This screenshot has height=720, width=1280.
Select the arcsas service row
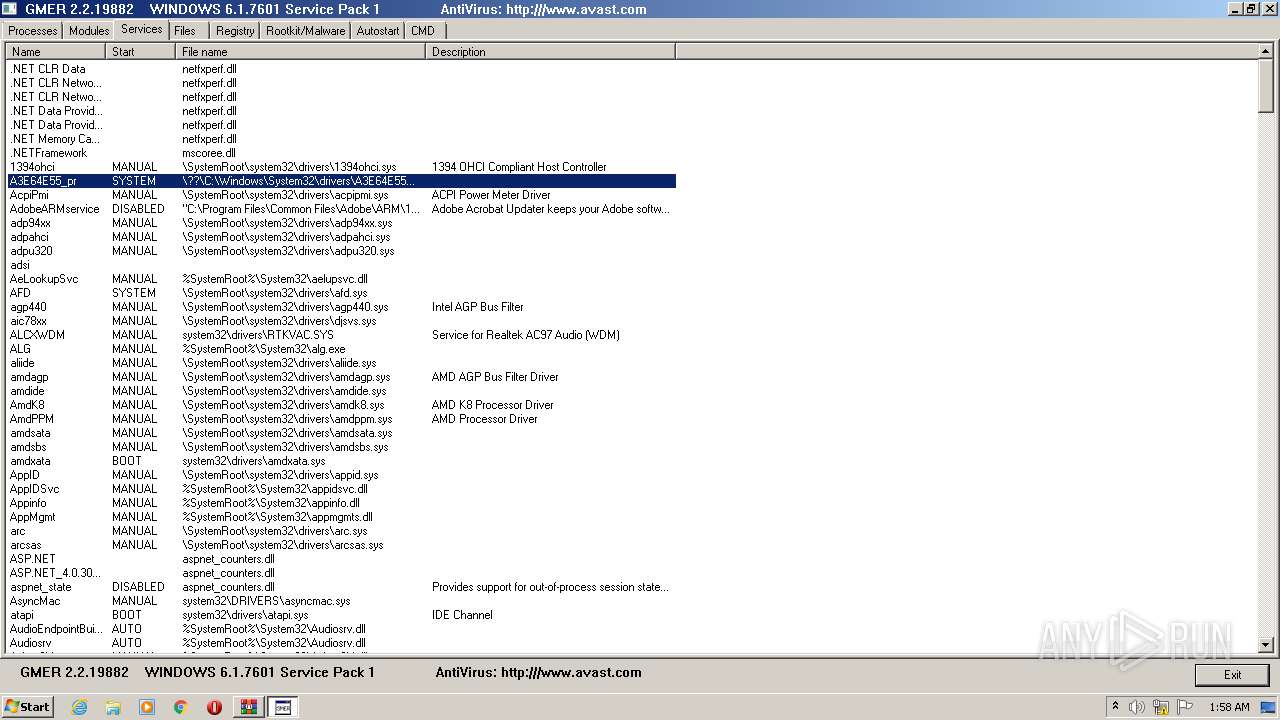[x=341, y=545]
